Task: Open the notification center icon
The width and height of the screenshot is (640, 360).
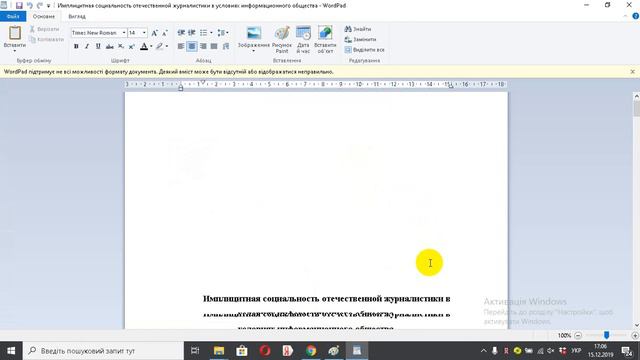Action: coord(627,351)
